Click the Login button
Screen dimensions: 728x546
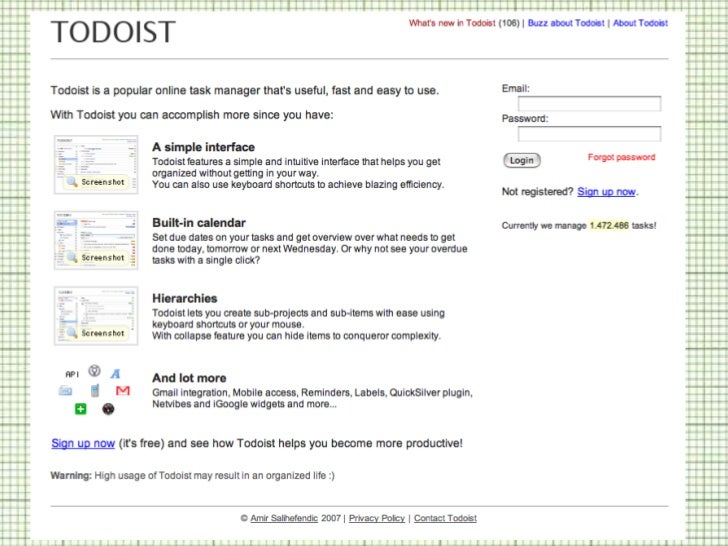(522, 161)
